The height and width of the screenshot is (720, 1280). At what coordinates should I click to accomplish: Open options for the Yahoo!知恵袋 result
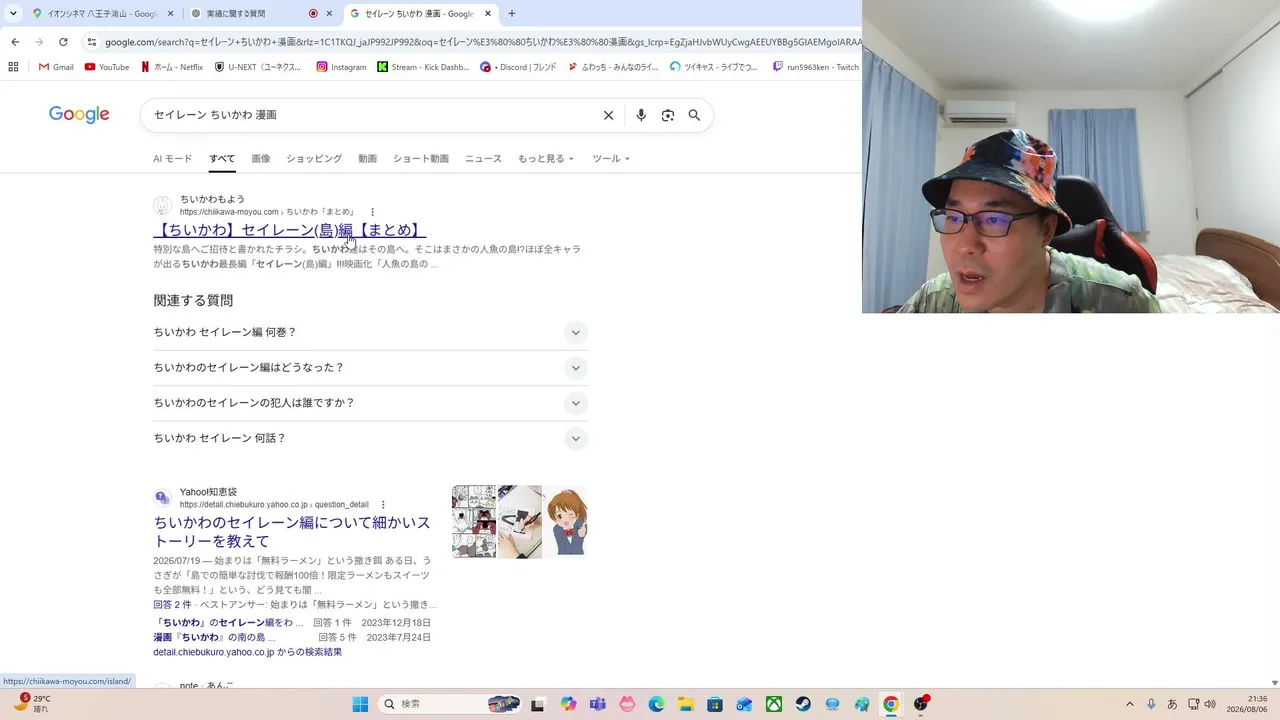[383, 505]
